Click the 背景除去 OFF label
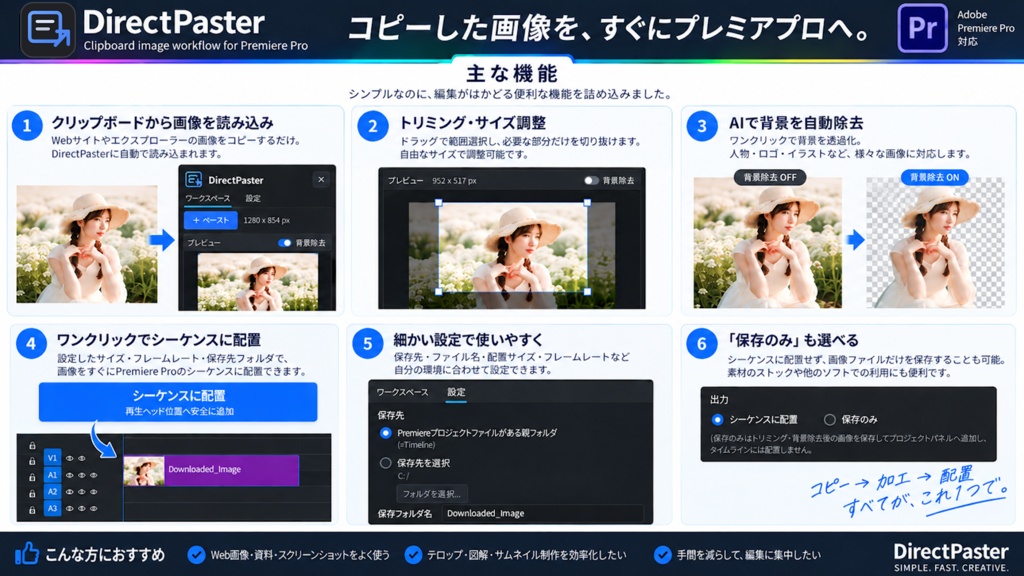The image size is (1024, 576). [x=770, y=177]
